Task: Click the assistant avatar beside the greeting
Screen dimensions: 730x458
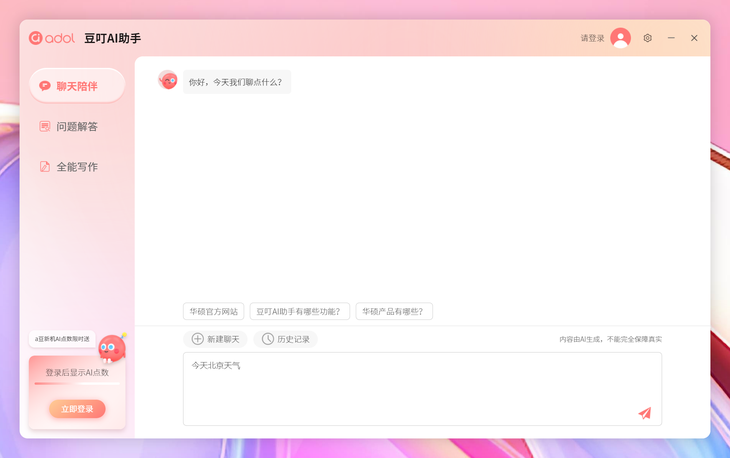Action: point(168,80)
